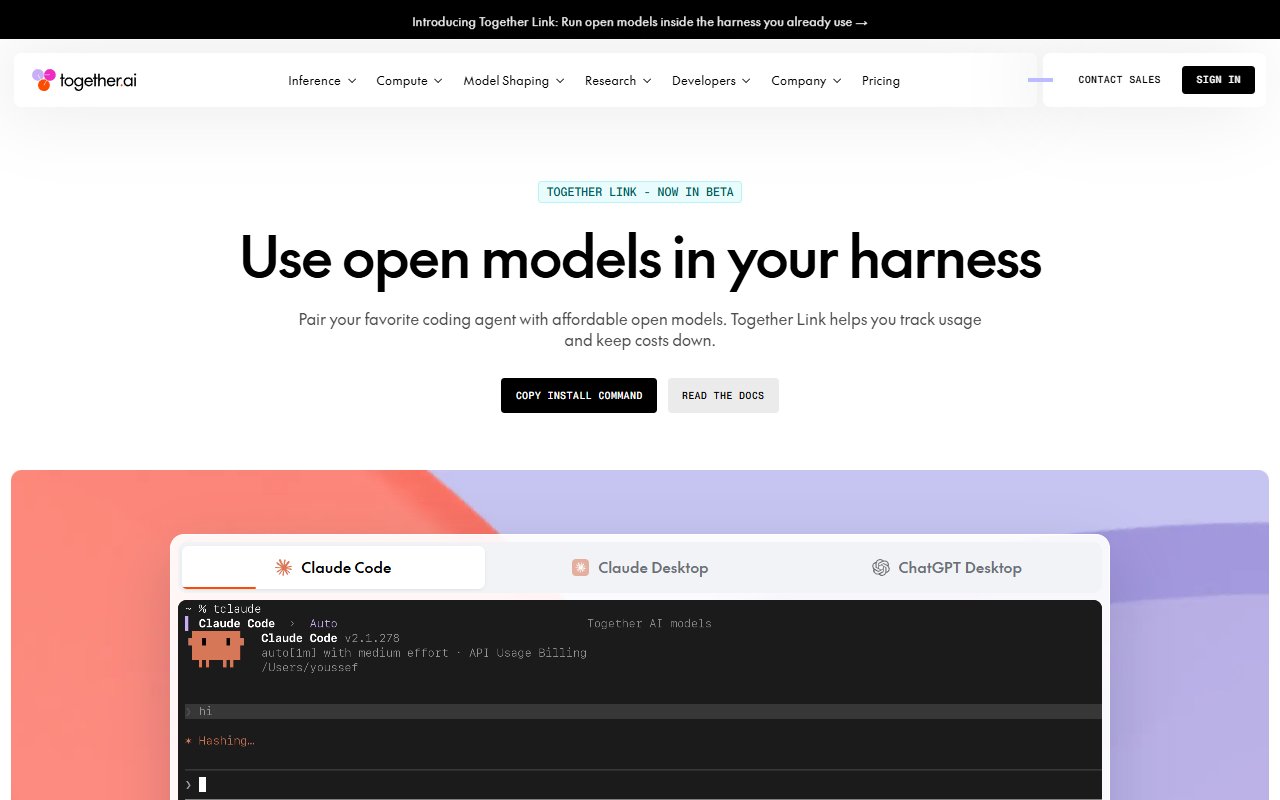The image size is (1280, 800).
Task: Click the '% tclaude' command line text
Action: click(229, 608)
